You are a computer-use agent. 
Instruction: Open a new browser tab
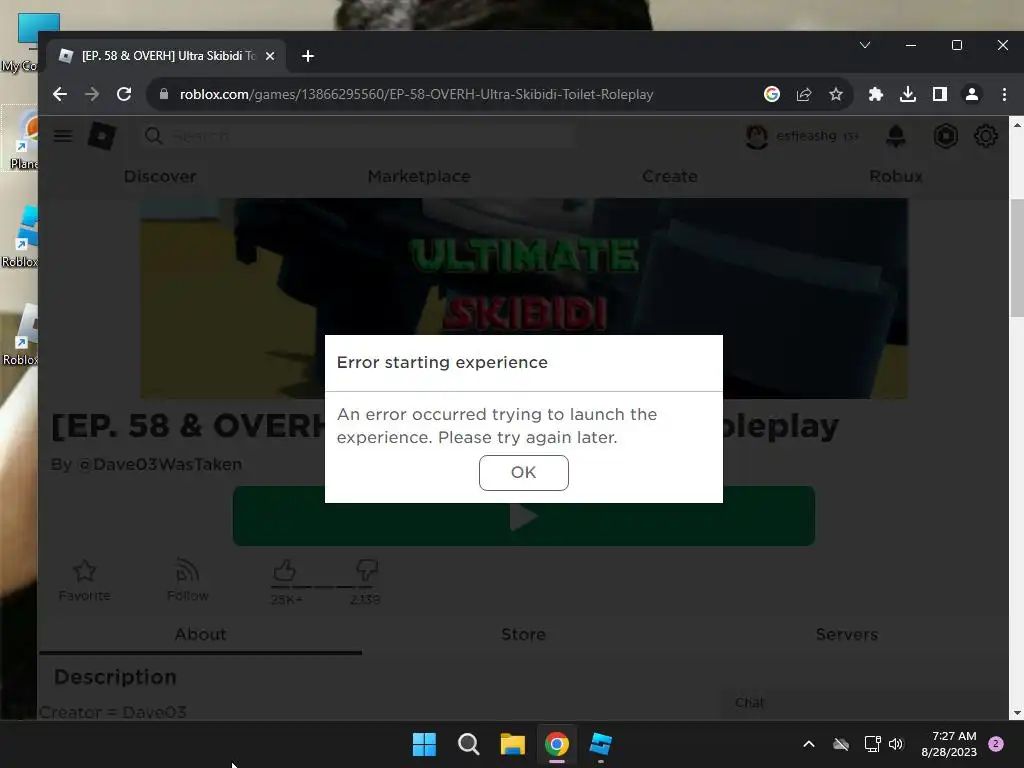(308, 56)
